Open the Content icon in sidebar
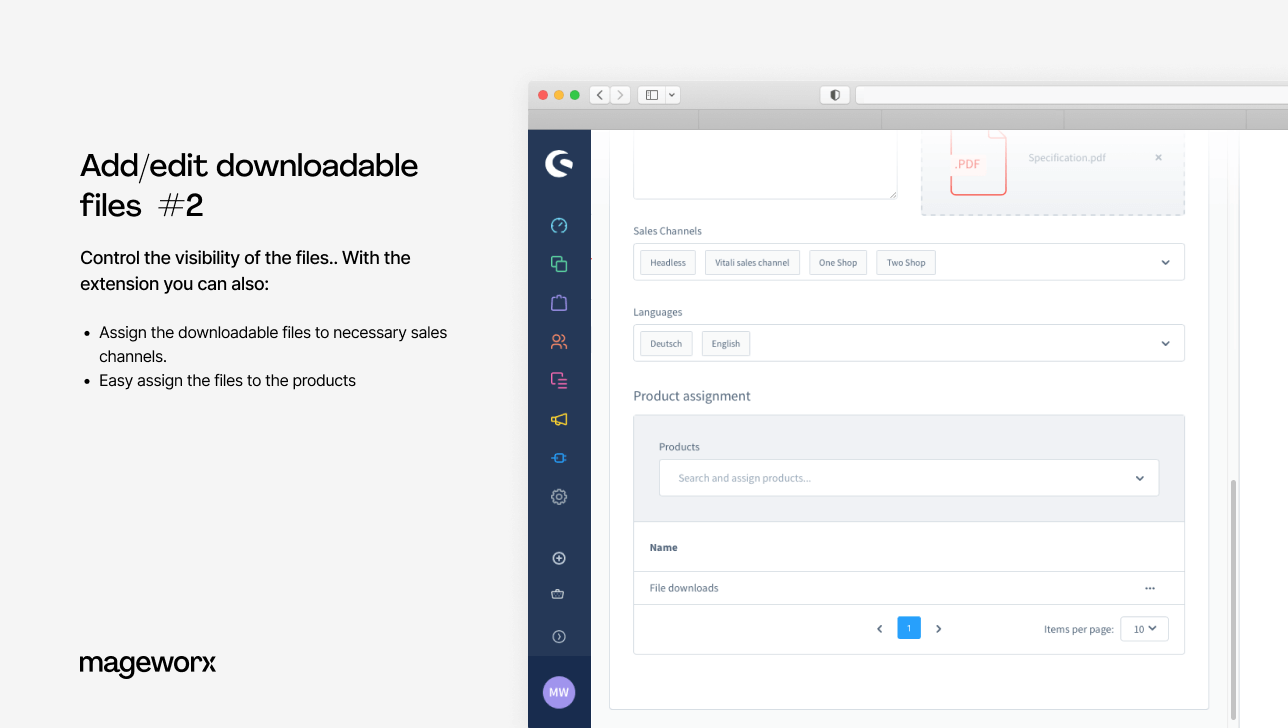The image size is (1288, 728). tap(559, 380)
